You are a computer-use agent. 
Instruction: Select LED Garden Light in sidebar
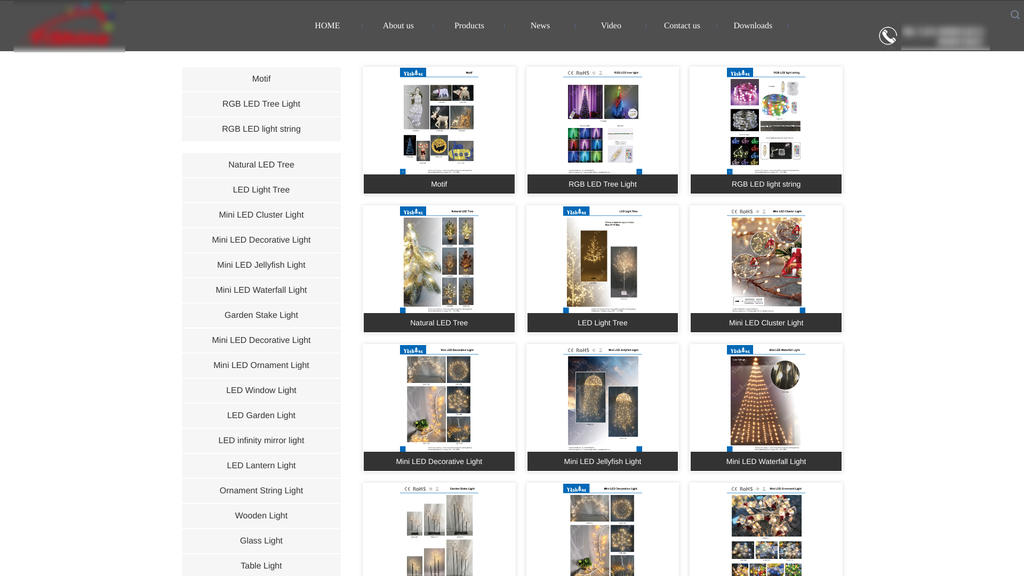(x=261, y=415)
